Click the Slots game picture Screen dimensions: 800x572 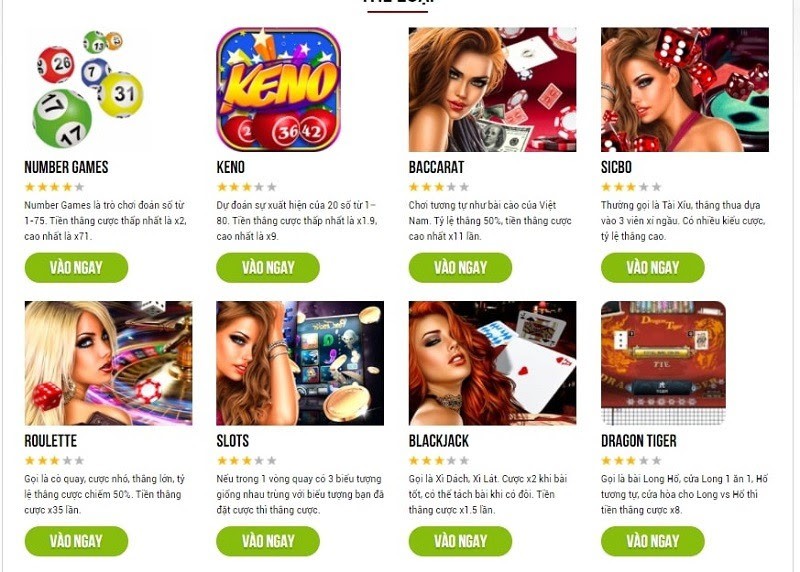pyautogui.click(x=300, y=363)
